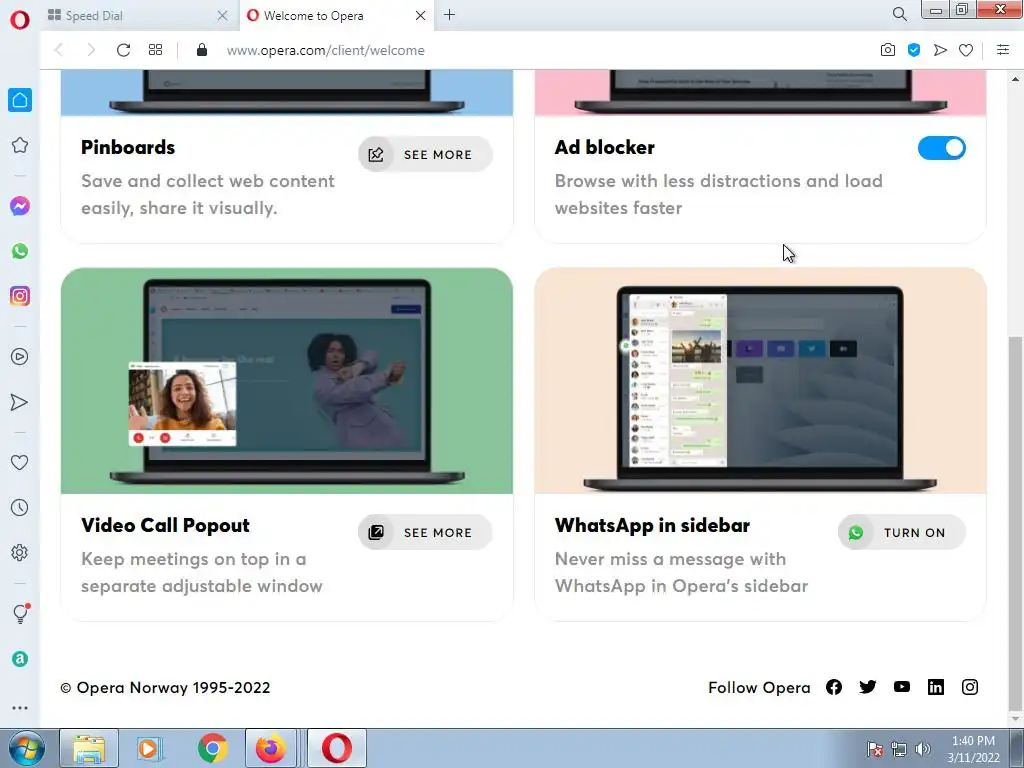Click See More for Video Call Popout
Screen dimensions: 1024x768
tap(425, 532)
